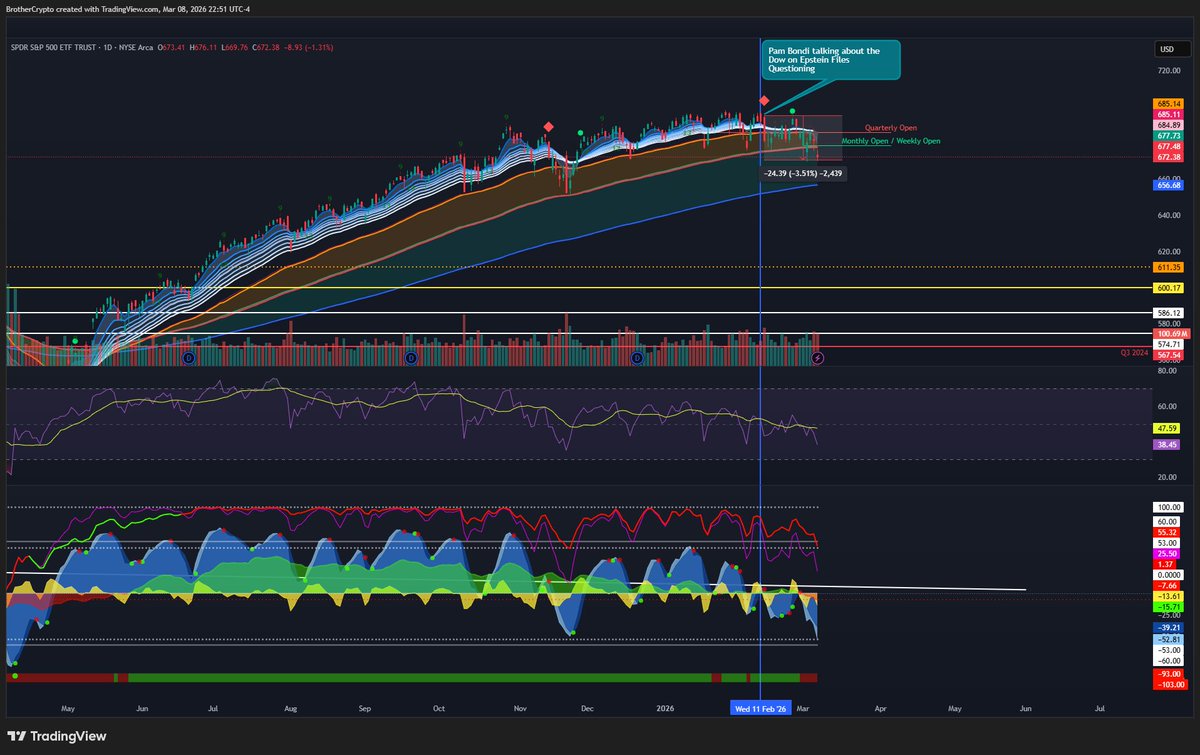This screenshot has height=755, width=1200.
Task: Click the Monthly Open / Weekly Open label
Action: (x=891, y=141)
